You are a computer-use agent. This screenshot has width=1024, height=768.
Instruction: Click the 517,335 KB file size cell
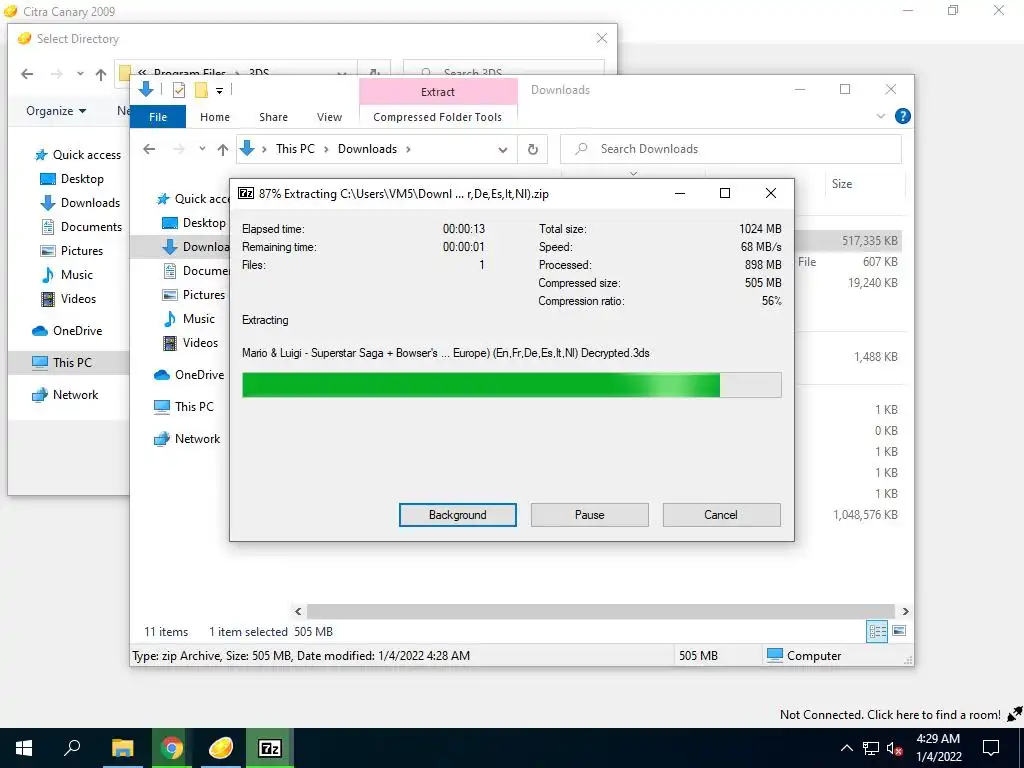point(869,240)
